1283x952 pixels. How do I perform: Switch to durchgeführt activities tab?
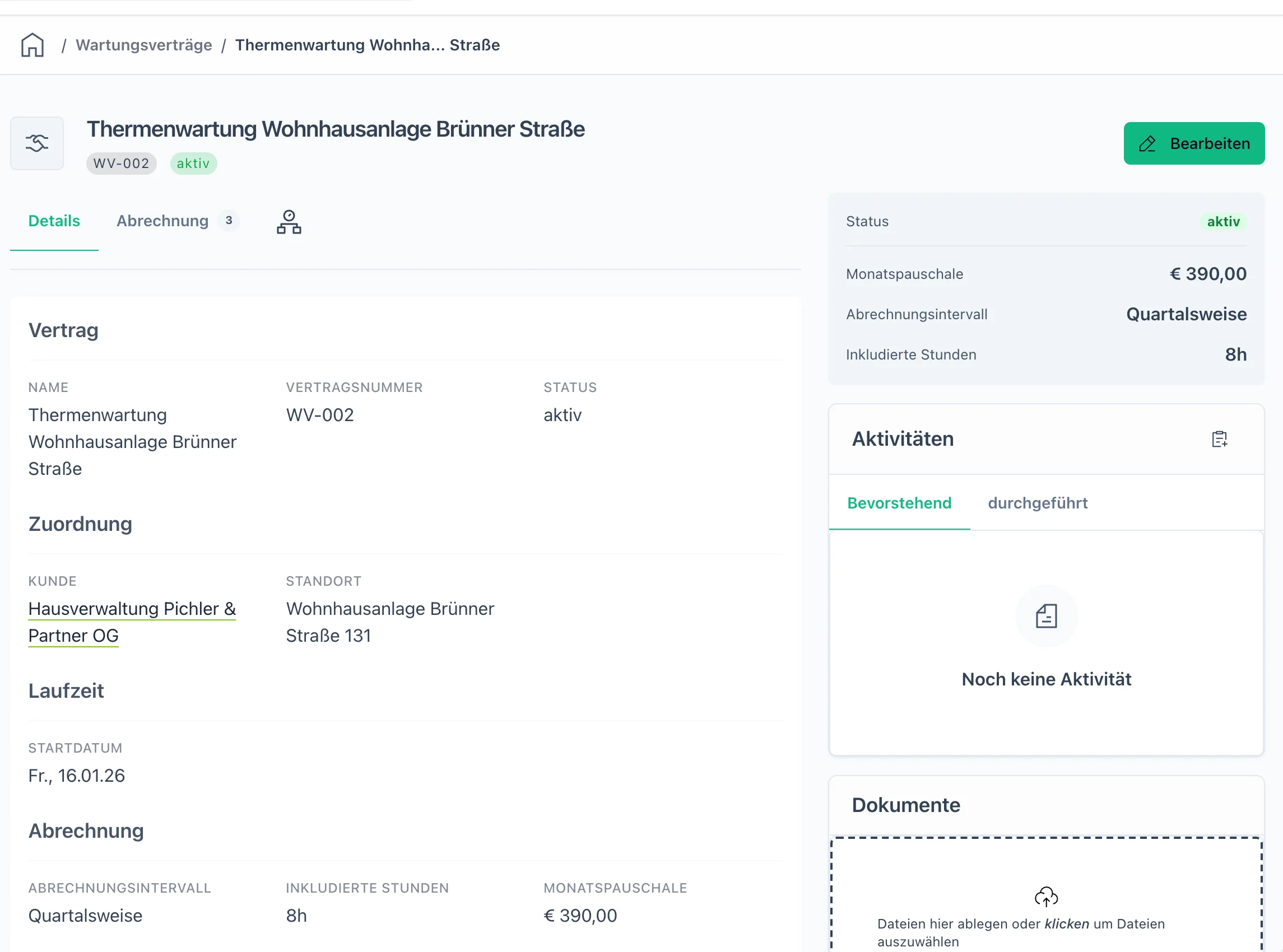[1038, 503]
